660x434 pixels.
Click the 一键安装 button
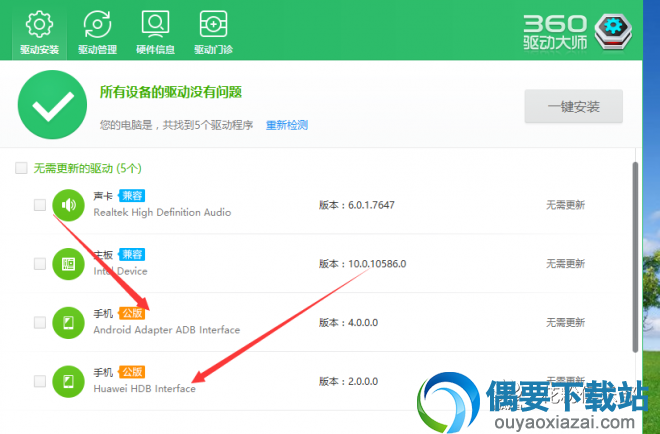tap(573, 106)
